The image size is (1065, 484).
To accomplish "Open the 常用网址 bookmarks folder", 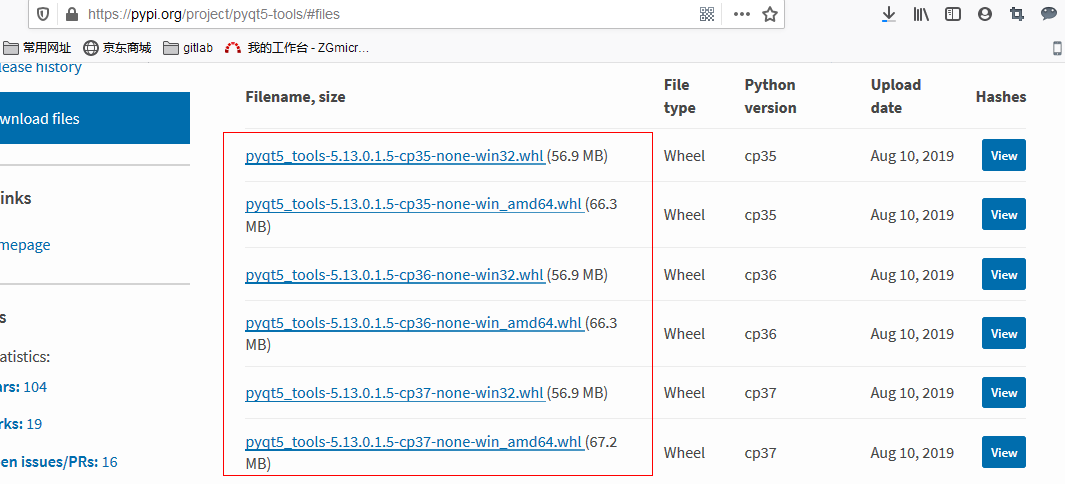I will point(37,48).
